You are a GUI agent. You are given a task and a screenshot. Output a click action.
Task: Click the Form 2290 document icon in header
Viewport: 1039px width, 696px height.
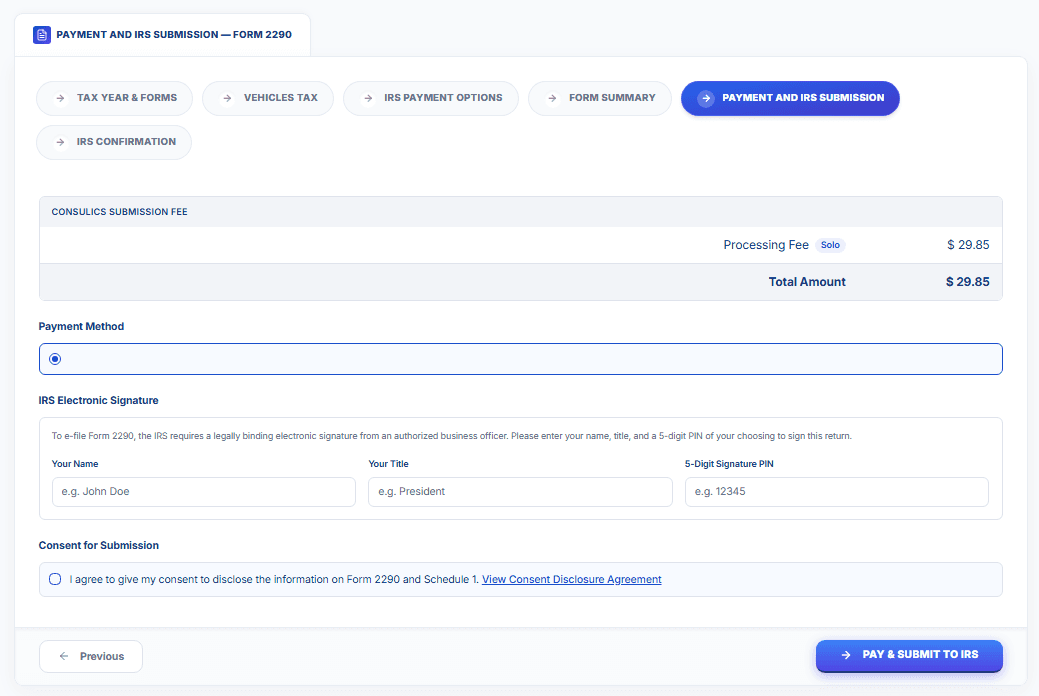(x=42, y=34)
